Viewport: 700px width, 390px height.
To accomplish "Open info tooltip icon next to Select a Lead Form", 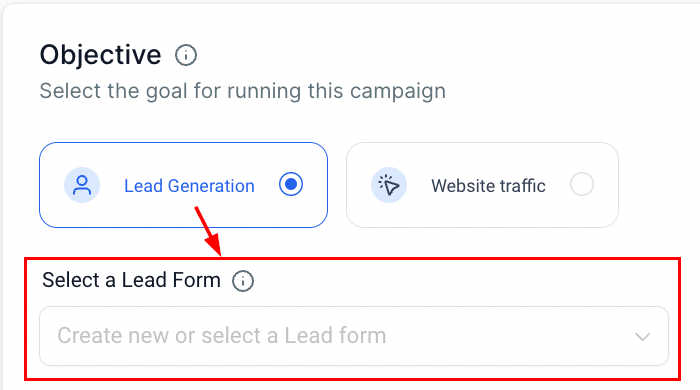I will [x=243, y=281].
